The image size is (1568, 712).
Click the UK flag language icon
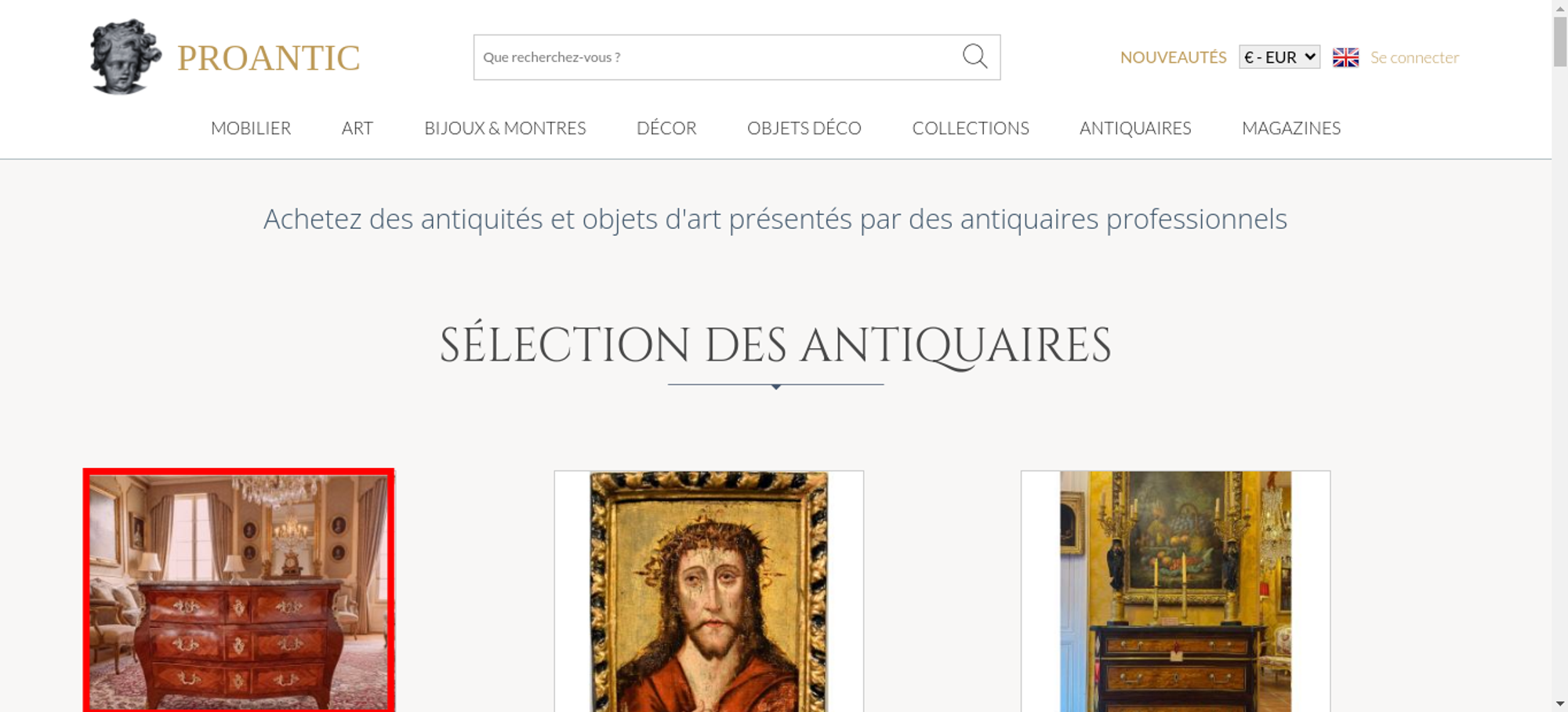pyautogui.click(x=1345, y=57)
